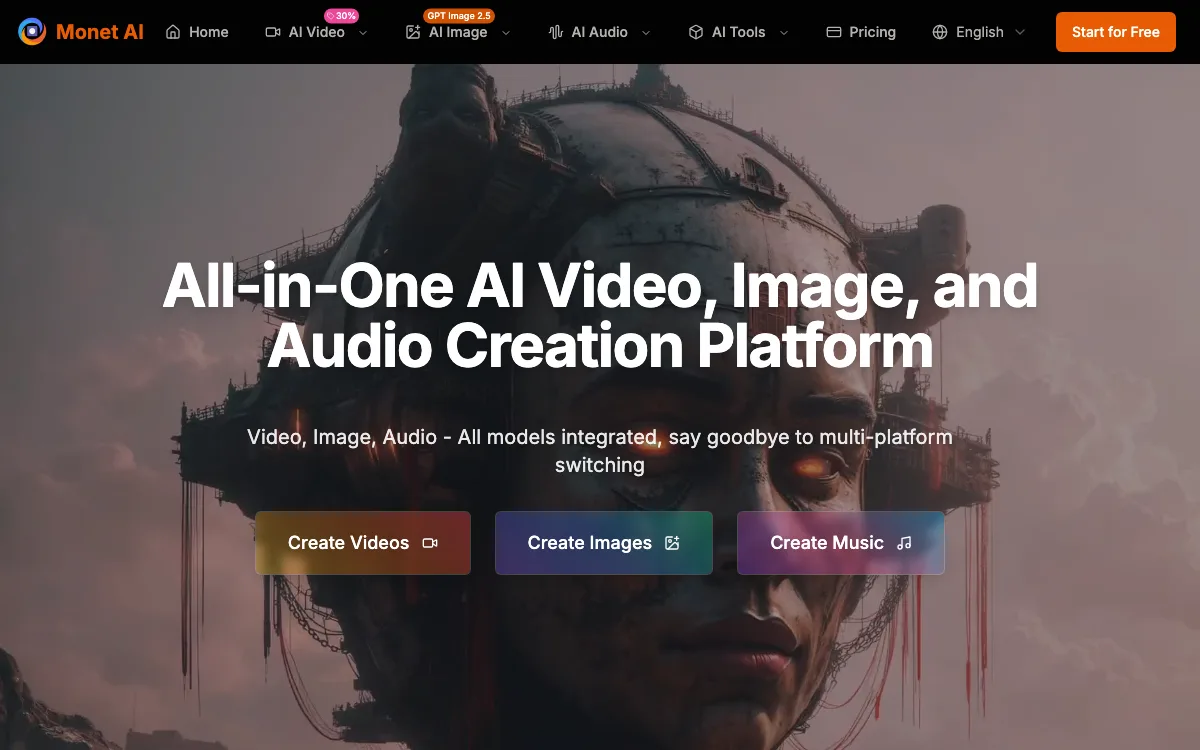1200x750 pixels.
Task: Expand the AI Video dropdown chevron
Action: tap(363, 32)
